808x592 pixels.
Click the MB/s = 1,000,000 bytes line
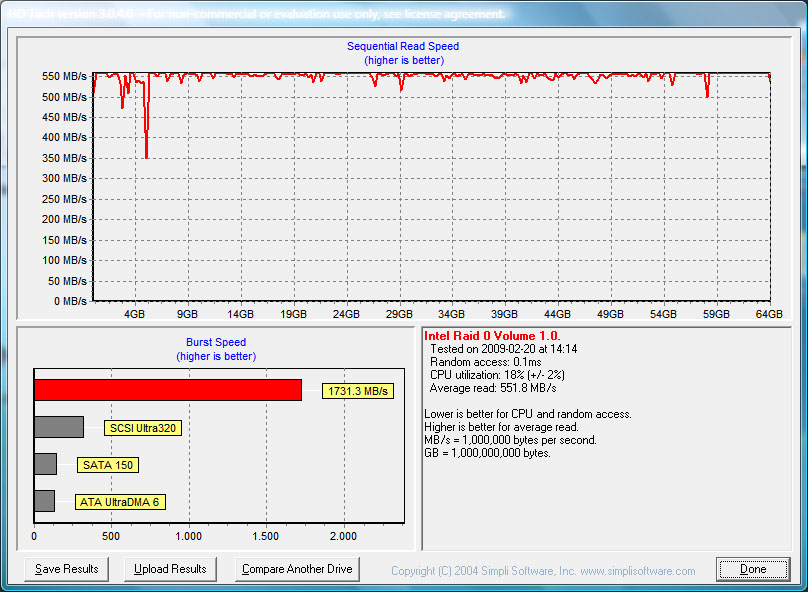tap(510, 440)
